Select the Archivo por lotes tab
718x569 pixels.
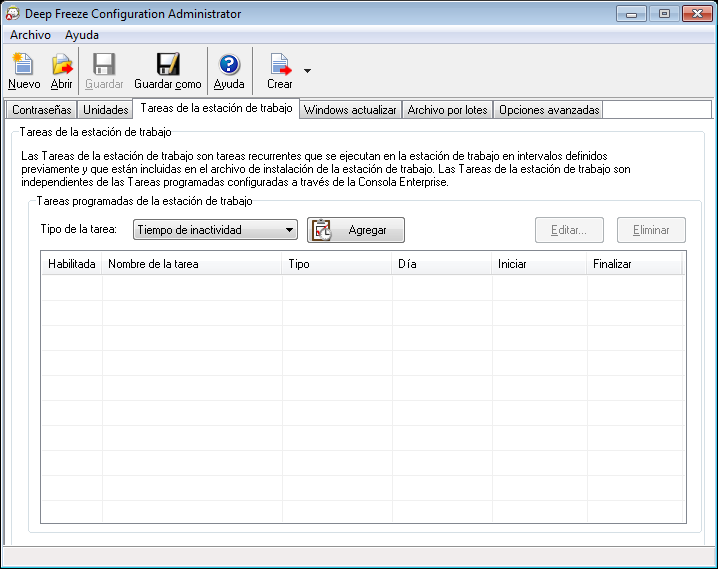[x=448, y=110]
